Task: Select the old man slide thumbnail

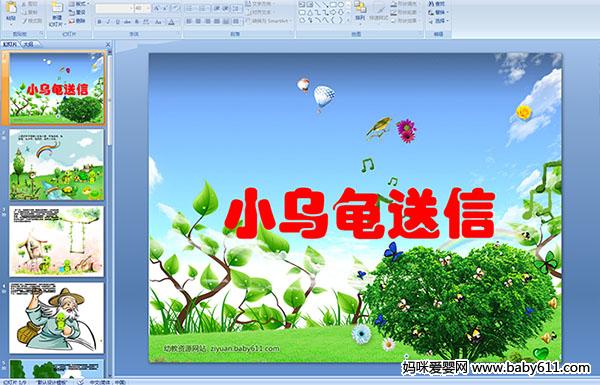Action: 57,318
